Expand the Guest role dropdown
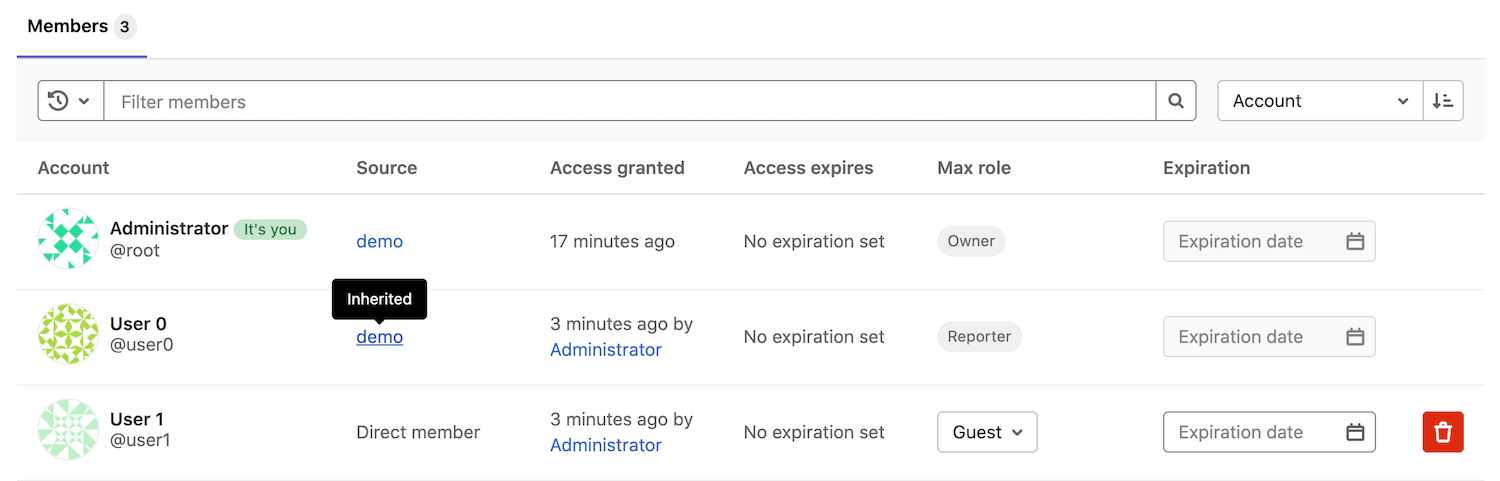The height and width of the screenshot is (481, 1500). coord(987,432)
